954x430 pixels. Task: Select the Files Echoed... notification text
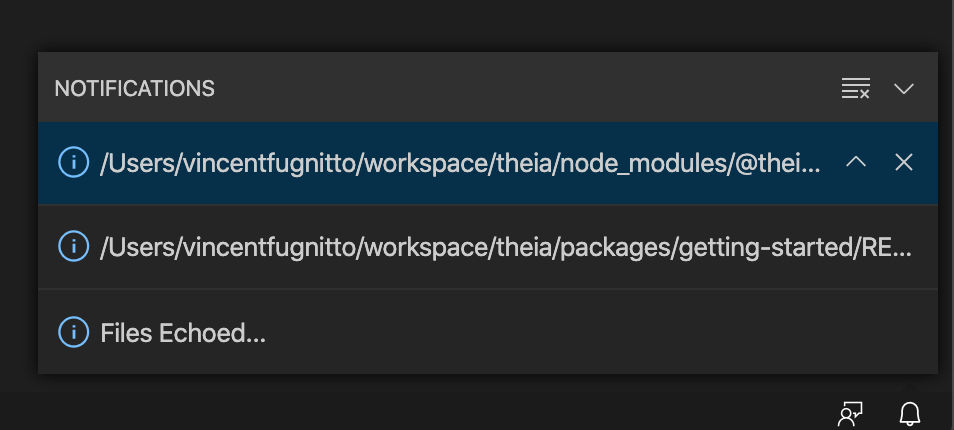[183, 333]
